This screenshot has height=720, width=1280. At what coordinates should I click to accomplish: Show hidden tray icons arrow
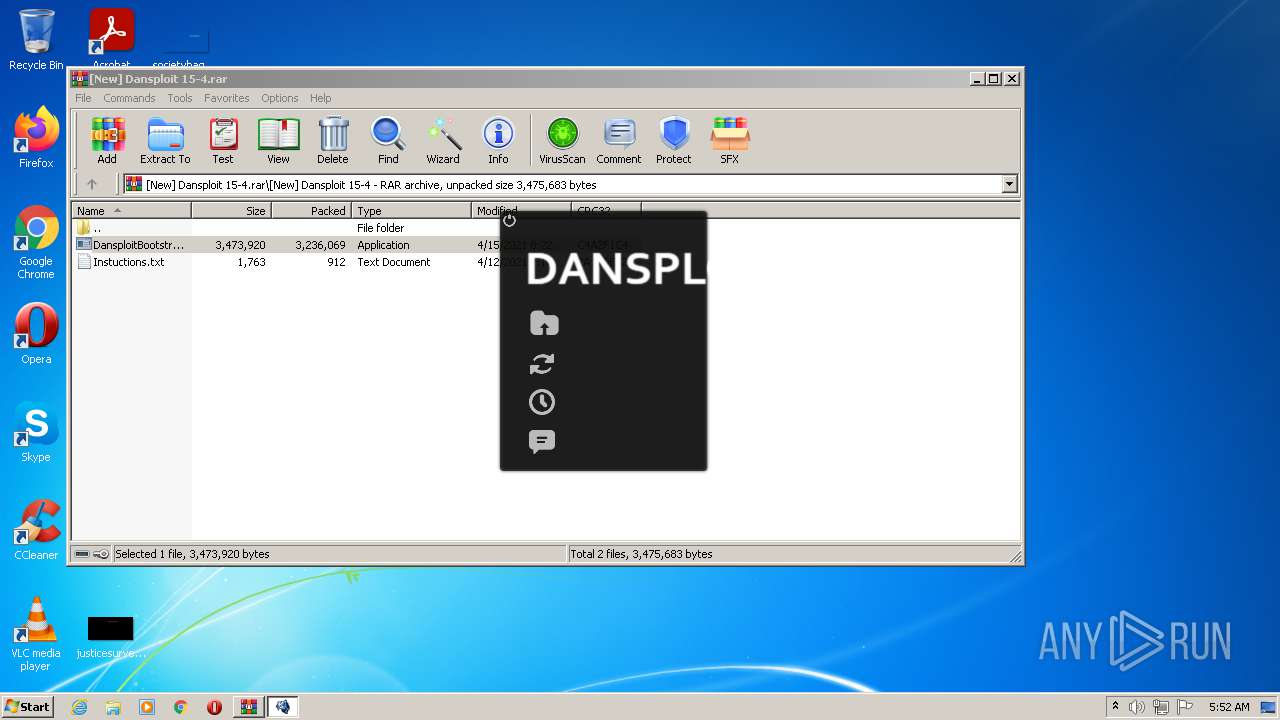[x=1115, y=707]
